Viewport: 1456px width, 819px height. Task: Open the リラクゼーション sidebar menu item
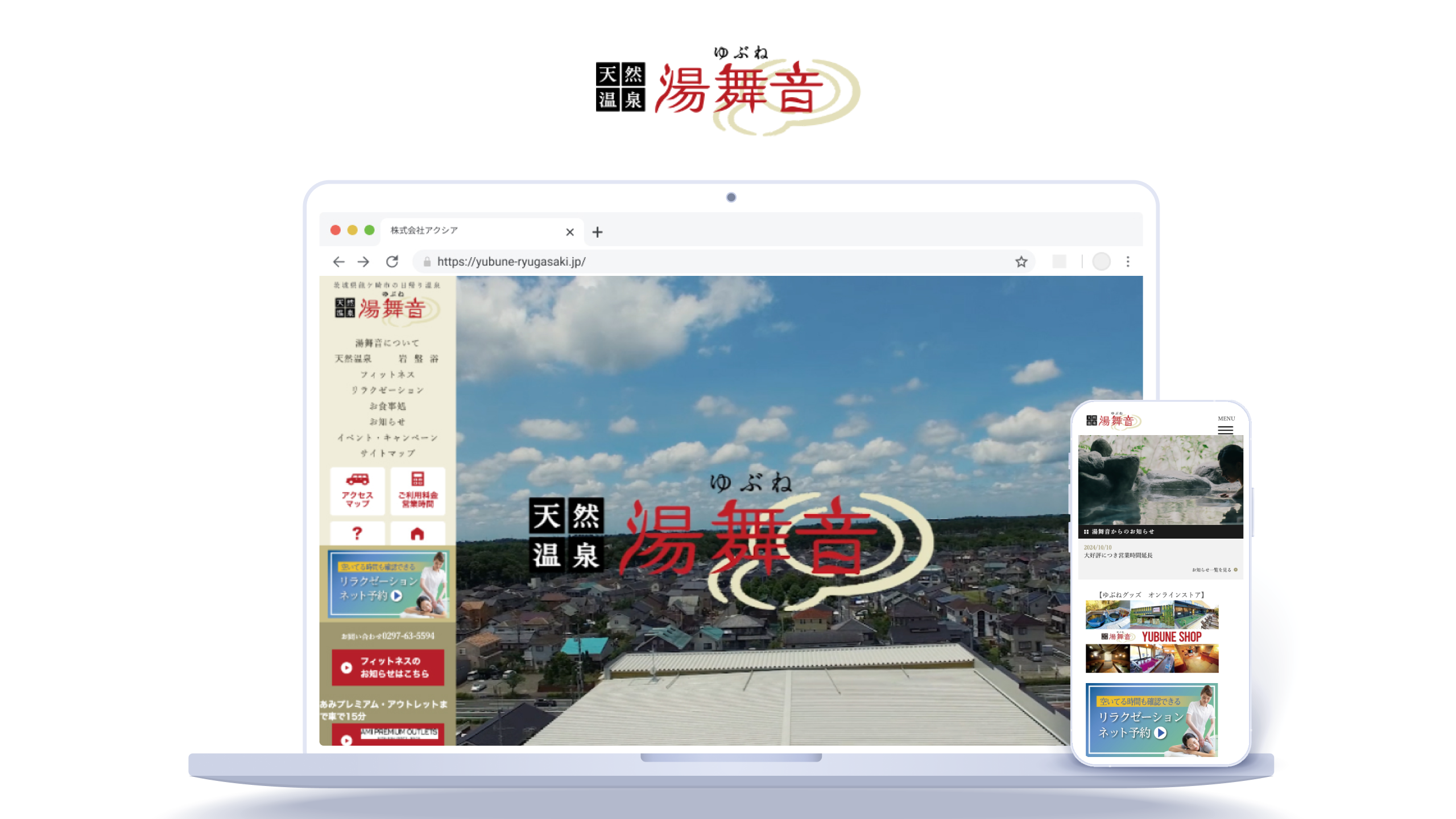(387, 390)
